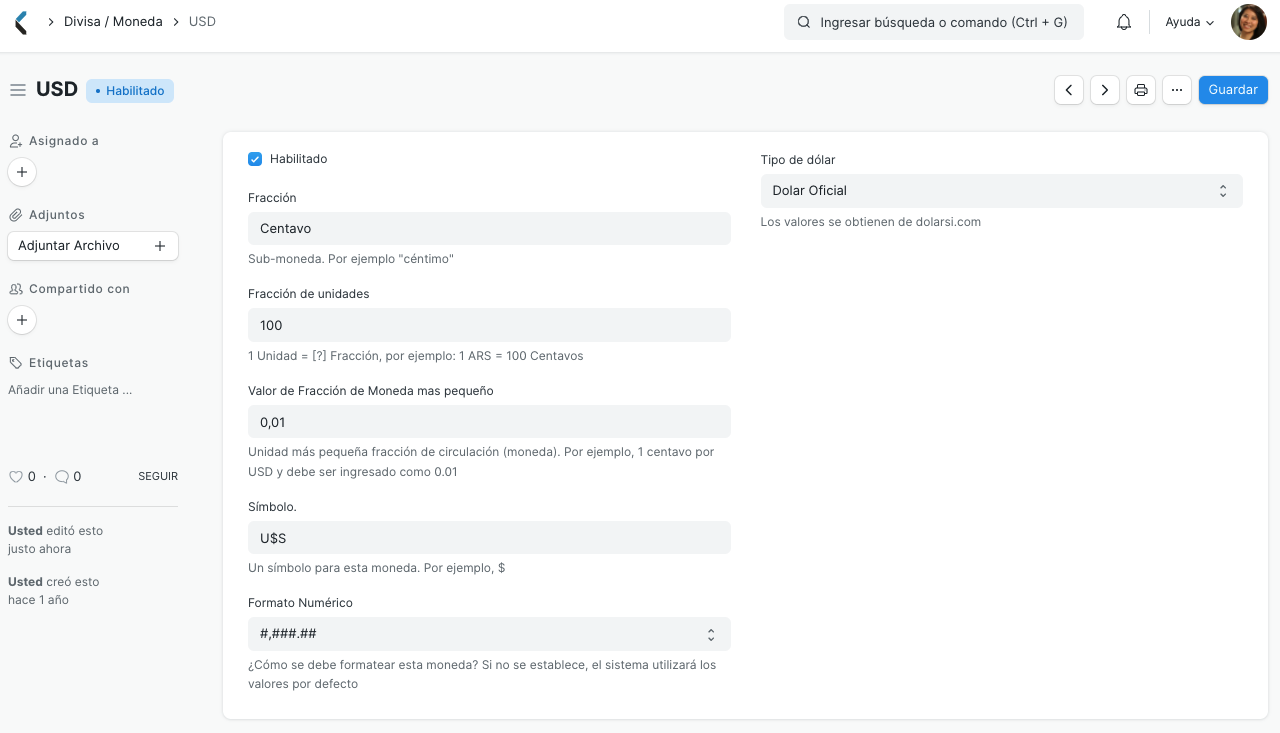Open the Tipo de dólar dropdown
The width and height of the screenshot is (1280, 733).
(x=1001, y=191)
